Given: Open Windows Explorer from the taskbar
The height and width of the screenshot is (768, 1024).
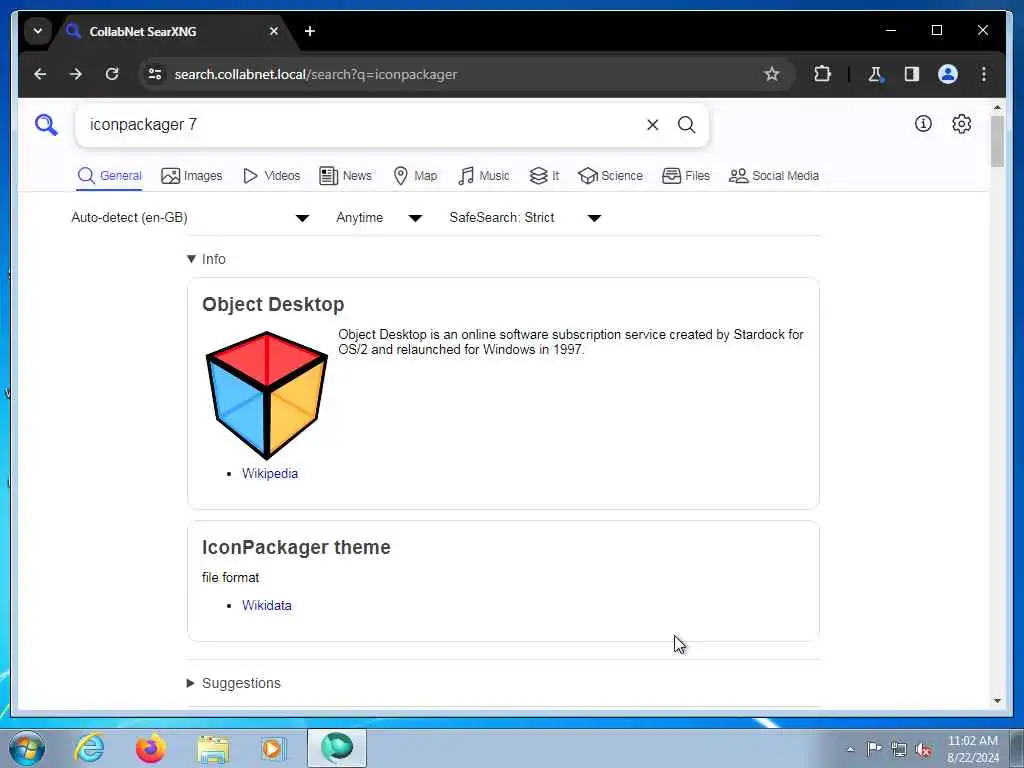Looking at the screenshot, I should point(213,748).
